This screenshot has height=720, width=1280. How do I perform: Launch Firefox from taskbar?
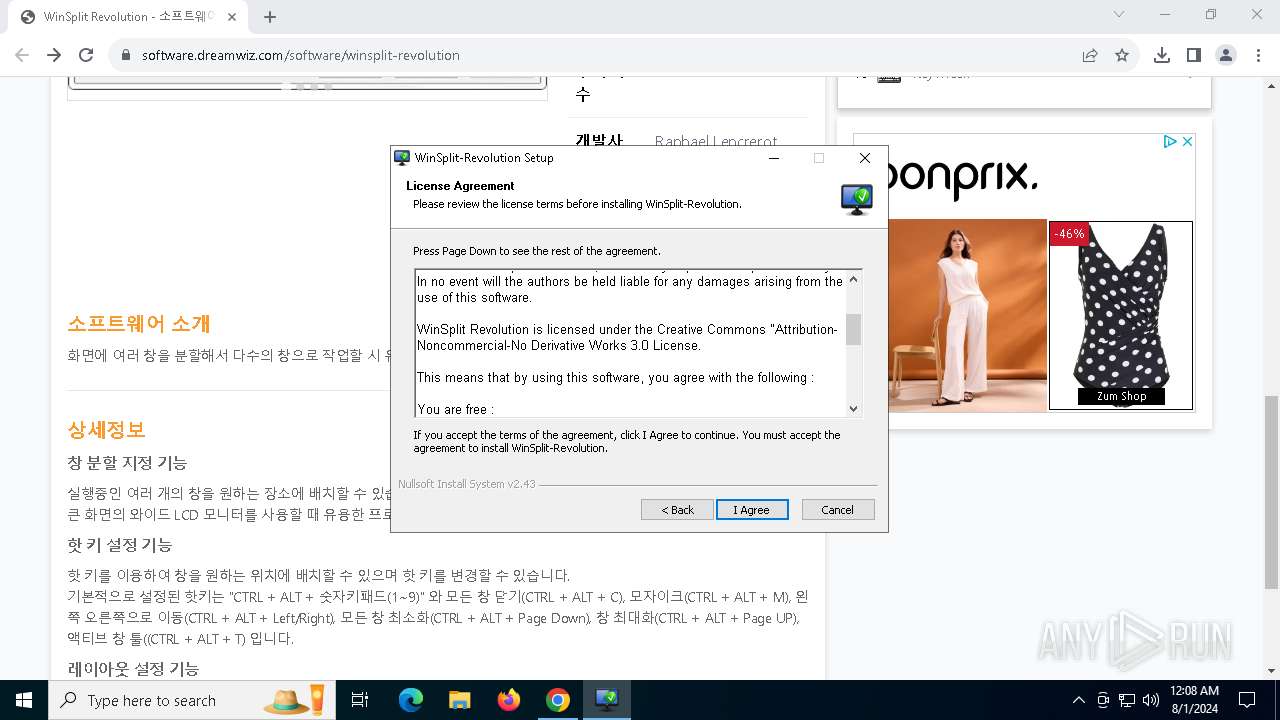(509, 700)
